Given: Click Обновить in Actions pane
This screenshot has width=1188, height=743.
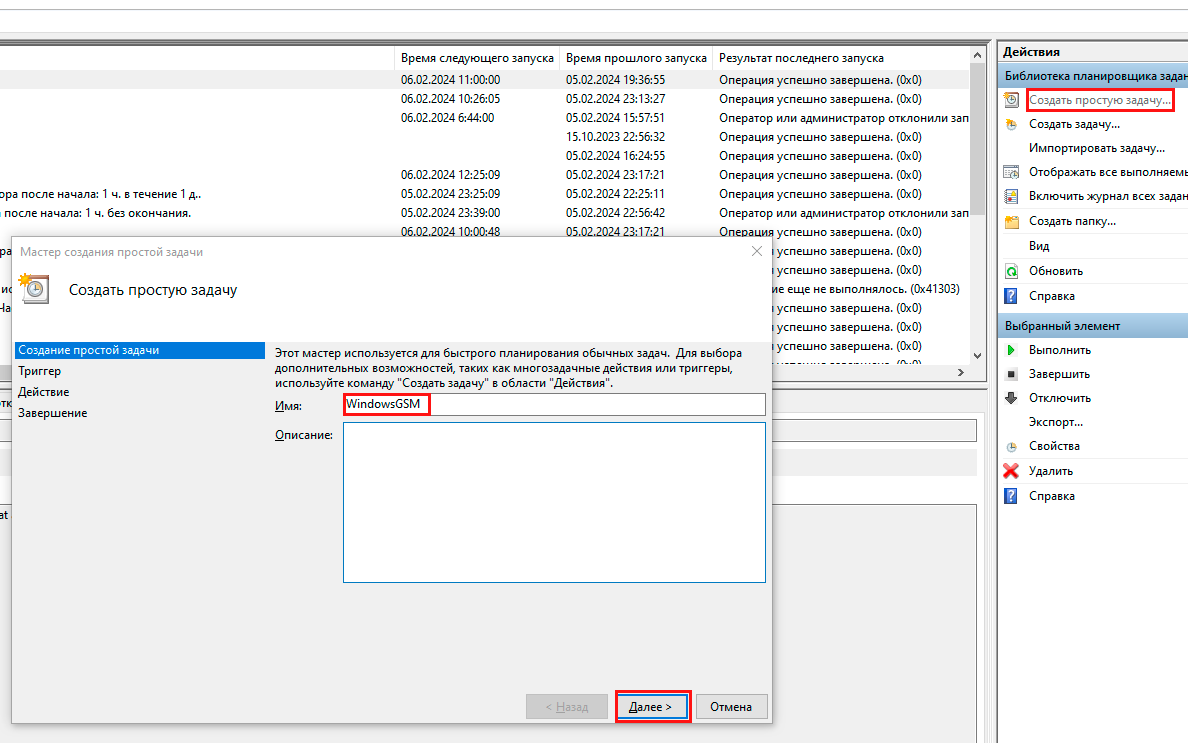Looking at the screenshot, I should coord(1055,271).
